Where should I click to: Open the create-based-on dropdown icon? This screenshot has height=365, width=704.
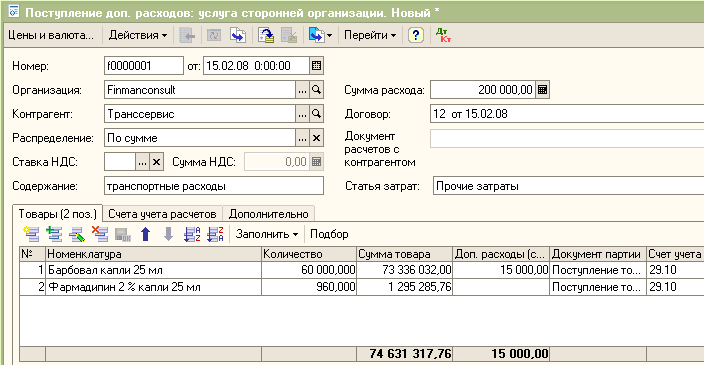click(x=320, y=35)
